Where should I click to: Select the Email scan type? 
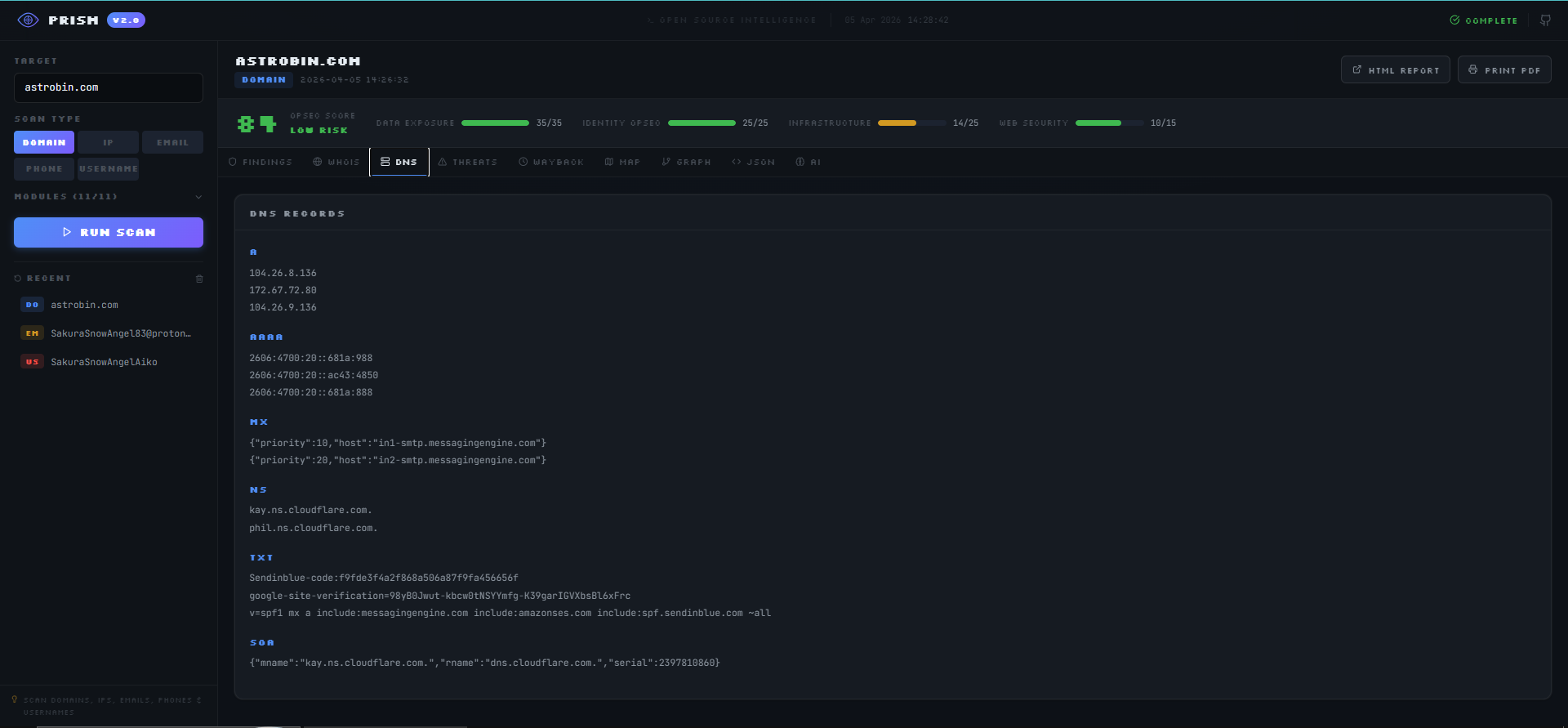pyautogui.click(x=172, y=142)
